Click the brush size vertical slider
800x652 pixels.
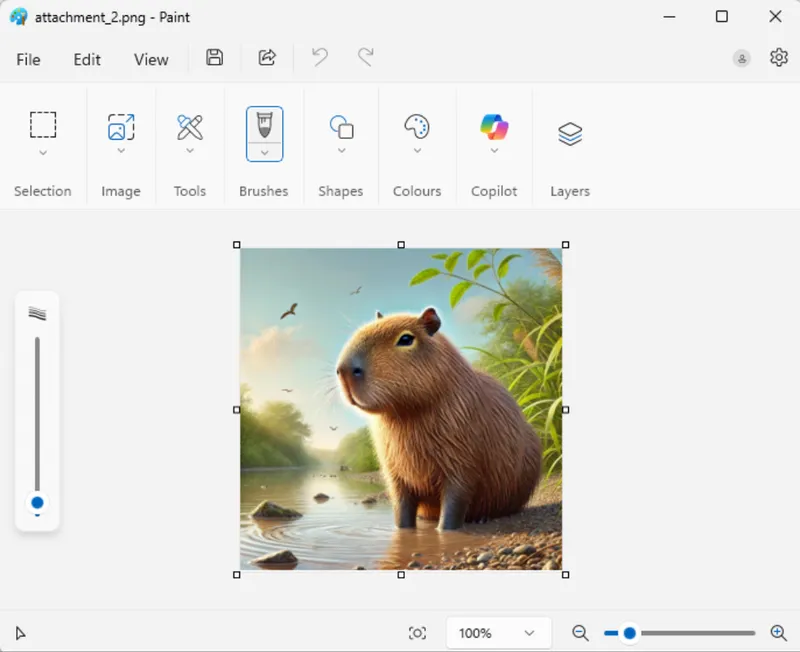(37, 420)
